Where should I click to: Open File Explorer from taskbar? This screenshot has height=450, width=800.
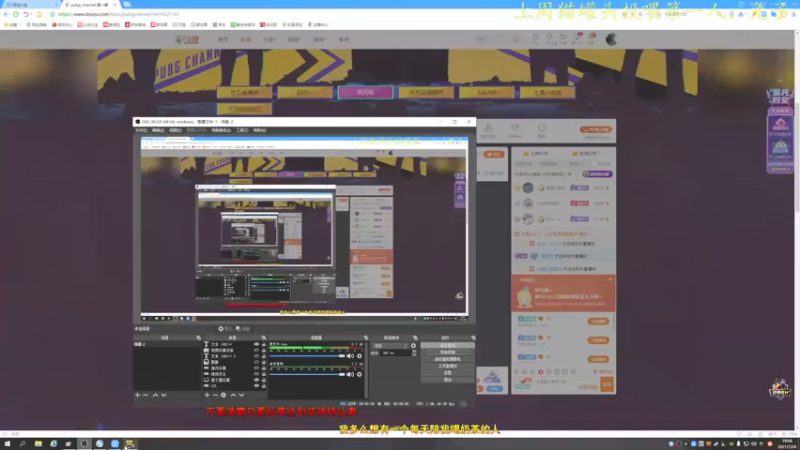(38, 444)
